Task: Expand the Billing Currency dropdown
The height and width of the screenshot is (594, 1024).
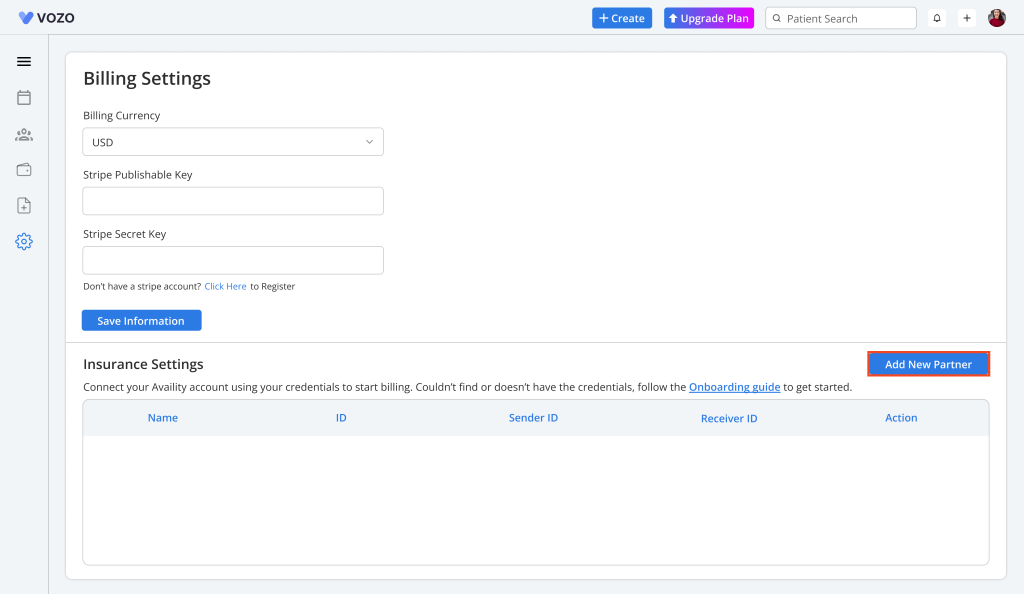Action: [233, 142]
